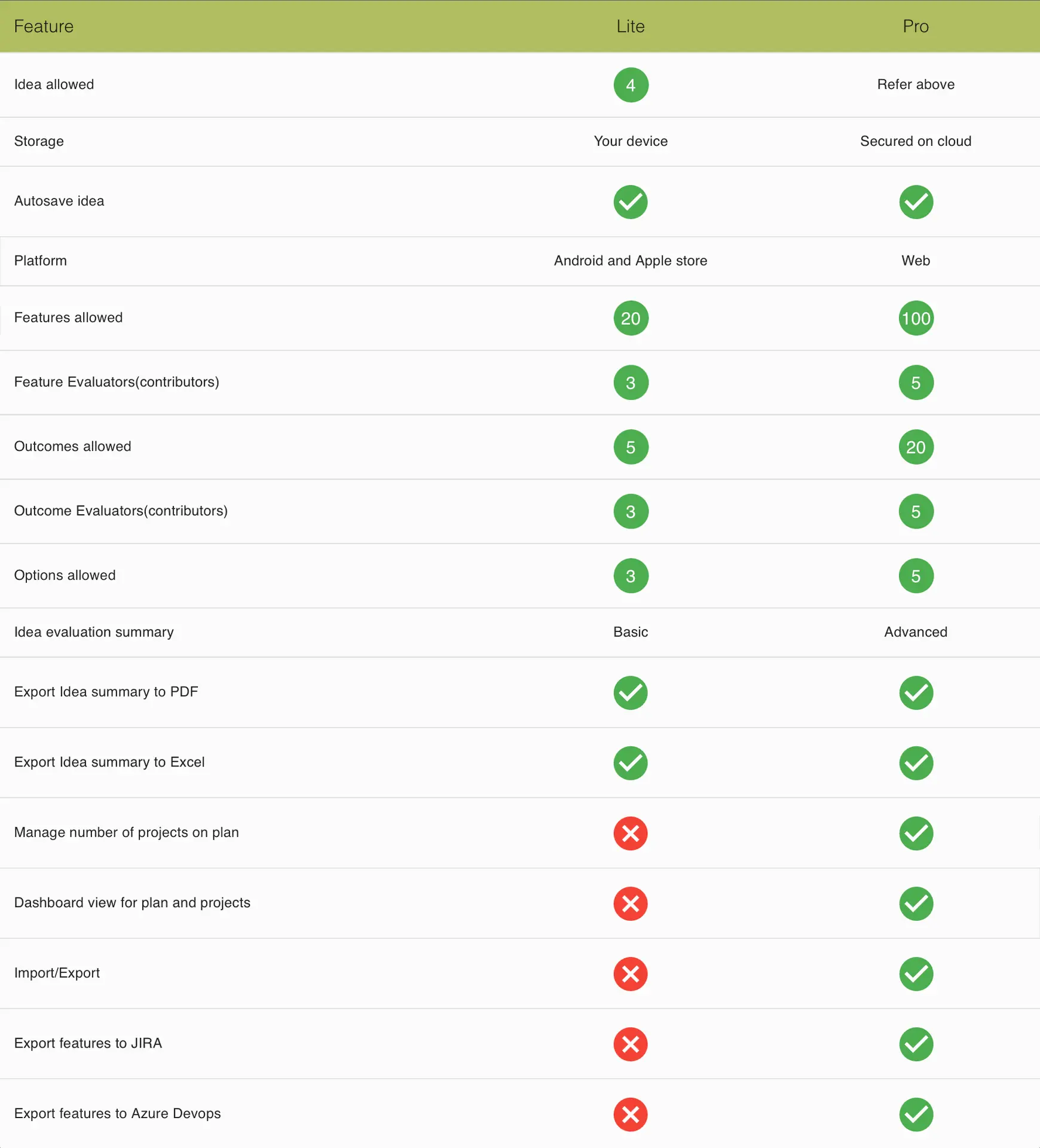Viewport: 1040px width, 1148px height.
Task: Click the Lite red cross for Export features to JIRA
Action: pyautogui.click(x=631, y=1045)
